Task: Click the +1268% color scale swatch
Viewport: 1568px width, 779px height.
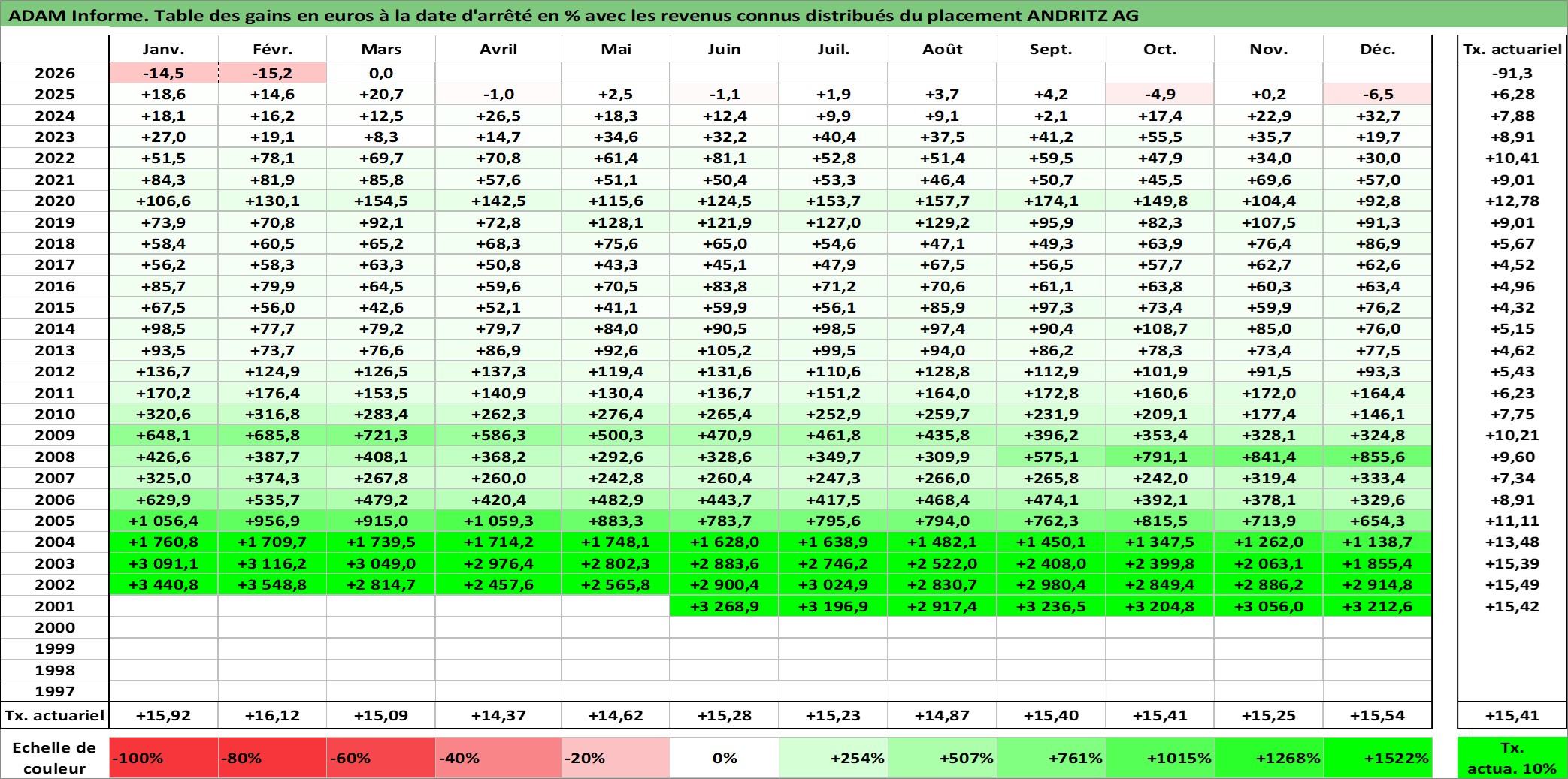Action: click(x=1269, y=758)
